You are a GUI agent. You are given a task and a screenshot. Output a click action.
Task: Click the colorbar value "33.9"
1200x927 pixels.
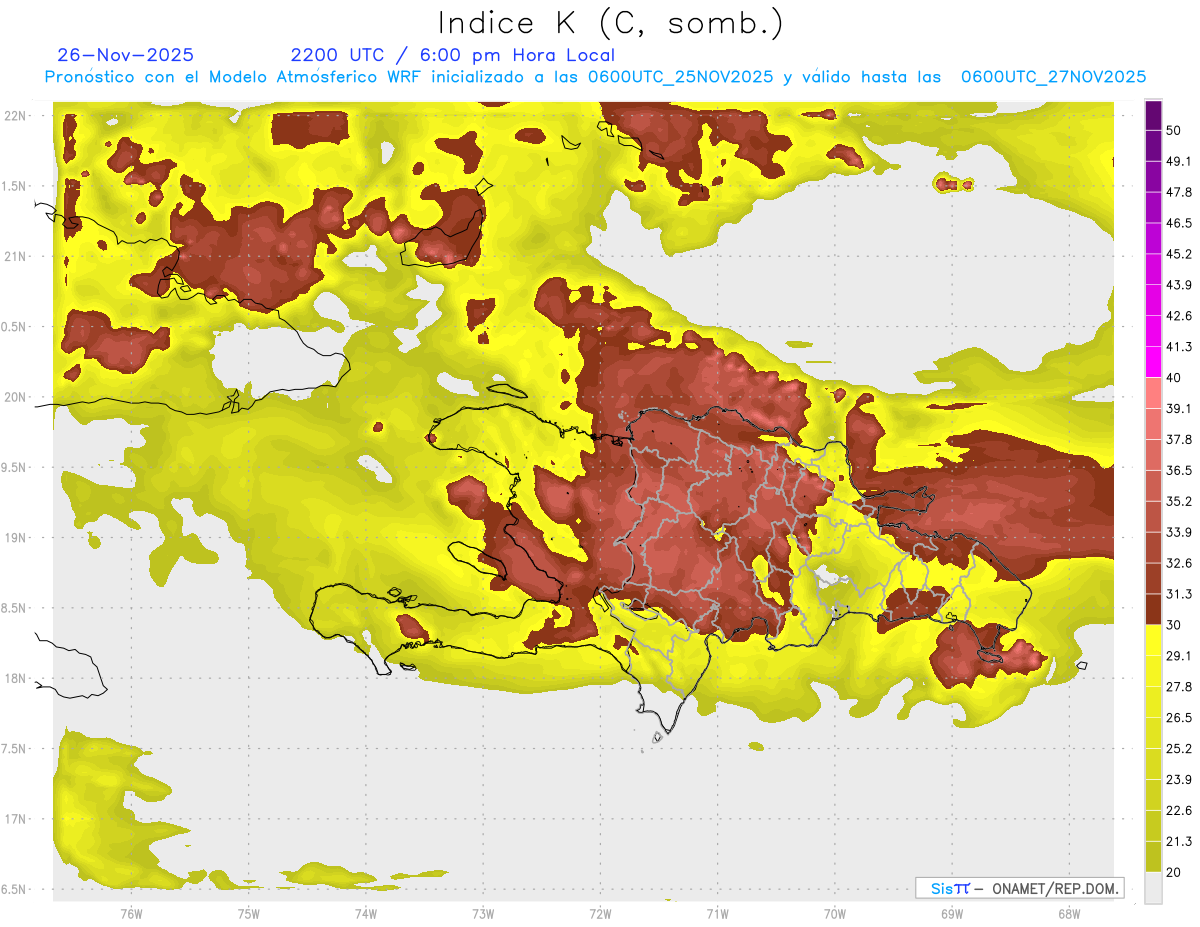pos(1180,532)
